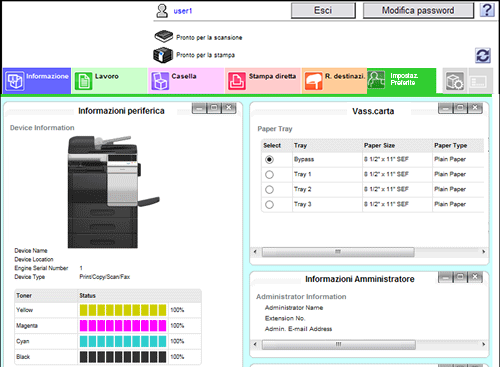Image resolution: width=500 pixels, height=367 pixels.
Task: Maximize the Informazioni periferica panel
Action: click(214, 108)
